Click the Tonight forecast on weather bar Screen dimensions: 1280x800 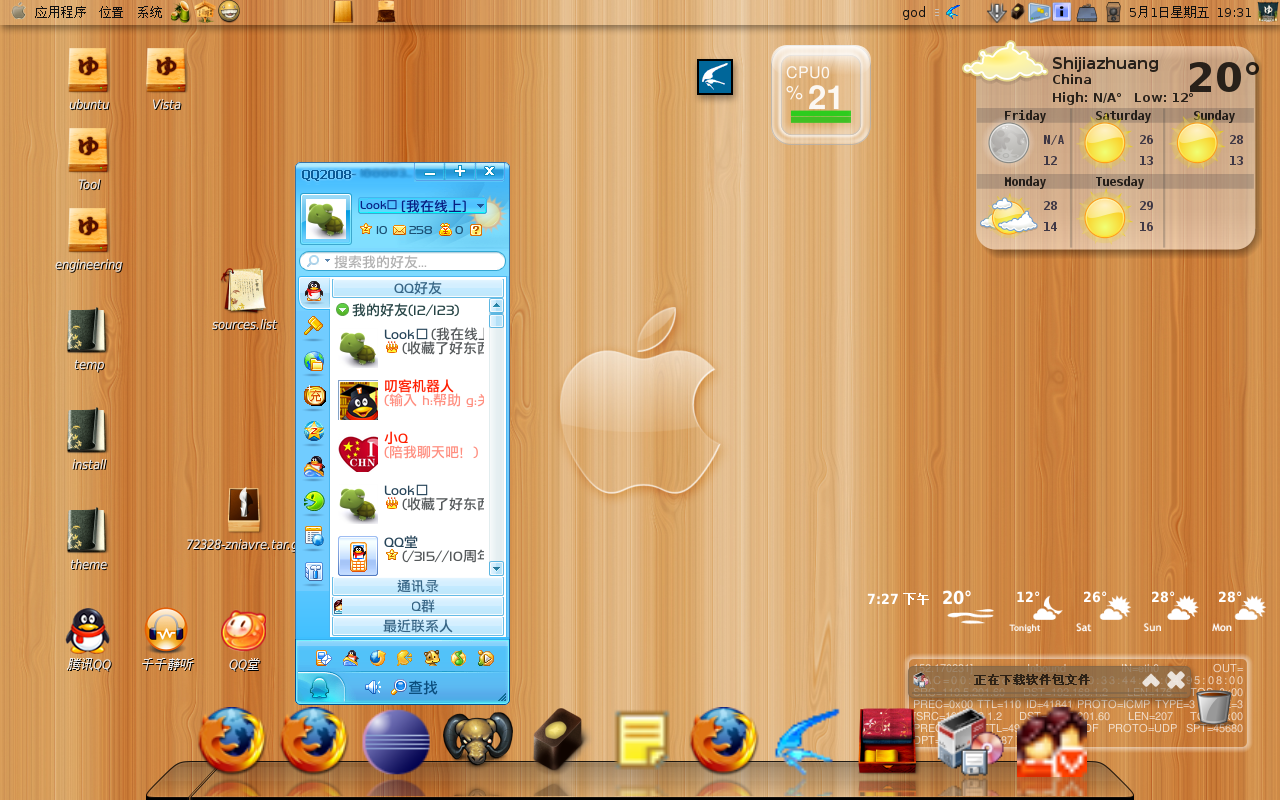(x=1034, y=611)
